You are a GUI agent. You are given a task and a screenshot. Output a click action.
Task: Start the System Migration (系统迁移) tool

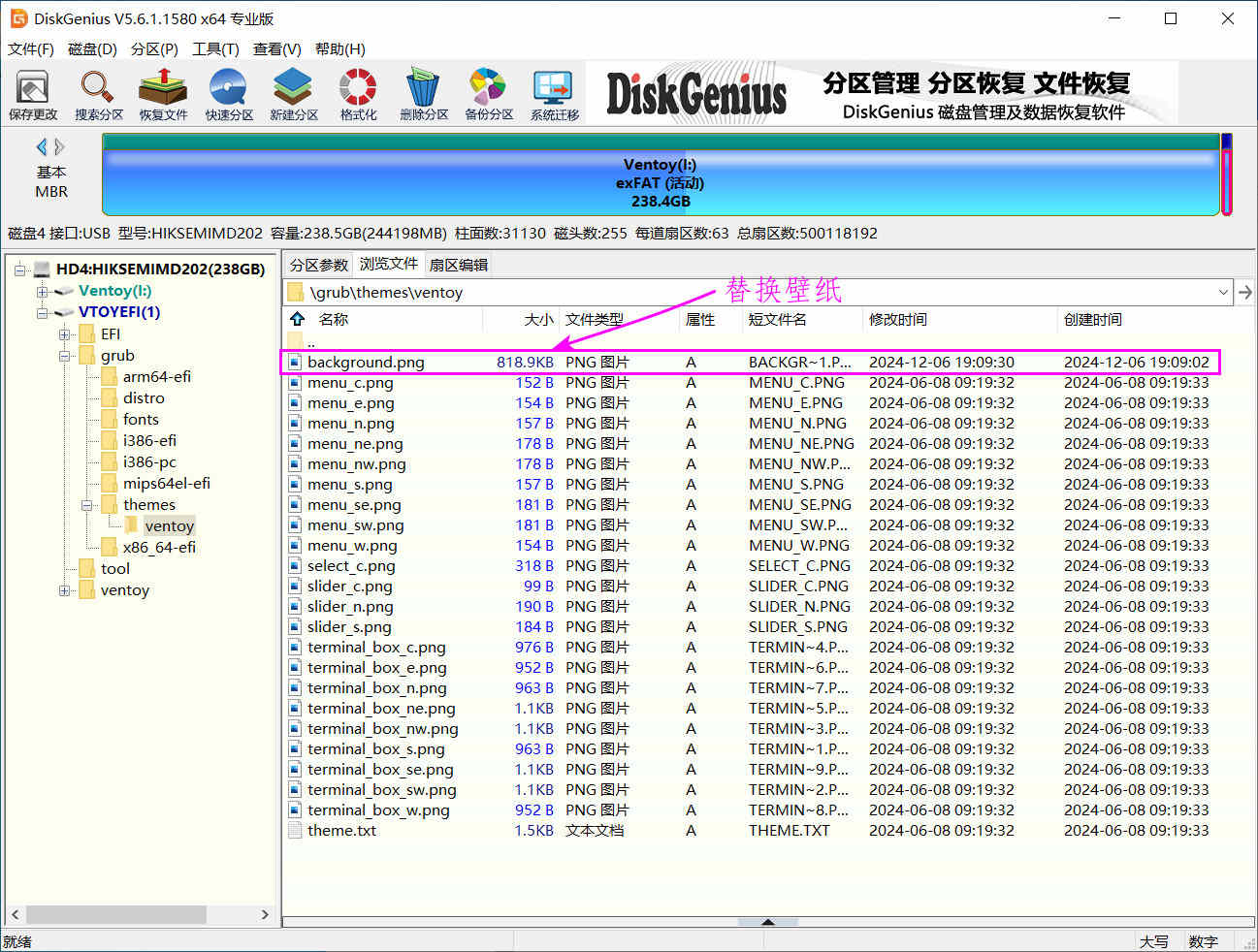point(554,95)
